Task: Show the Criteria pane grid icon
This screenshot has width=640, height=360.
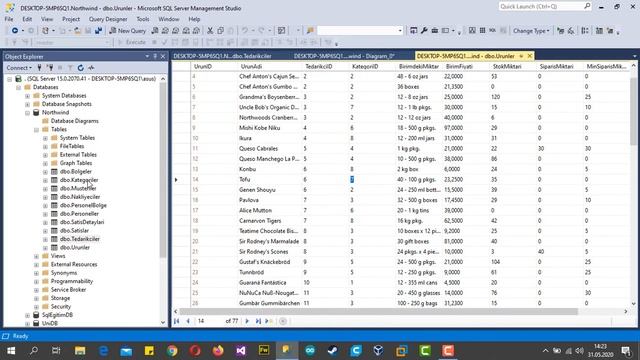Action: click(x=482, y=31)
